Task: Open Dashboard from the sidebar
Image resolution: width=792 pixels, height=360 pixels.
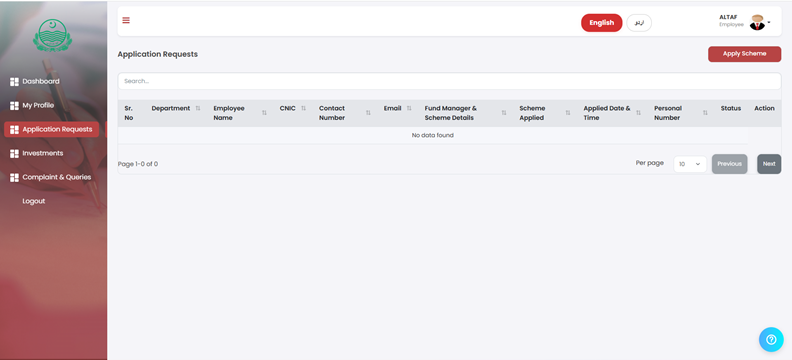Action: coord(40,81)
